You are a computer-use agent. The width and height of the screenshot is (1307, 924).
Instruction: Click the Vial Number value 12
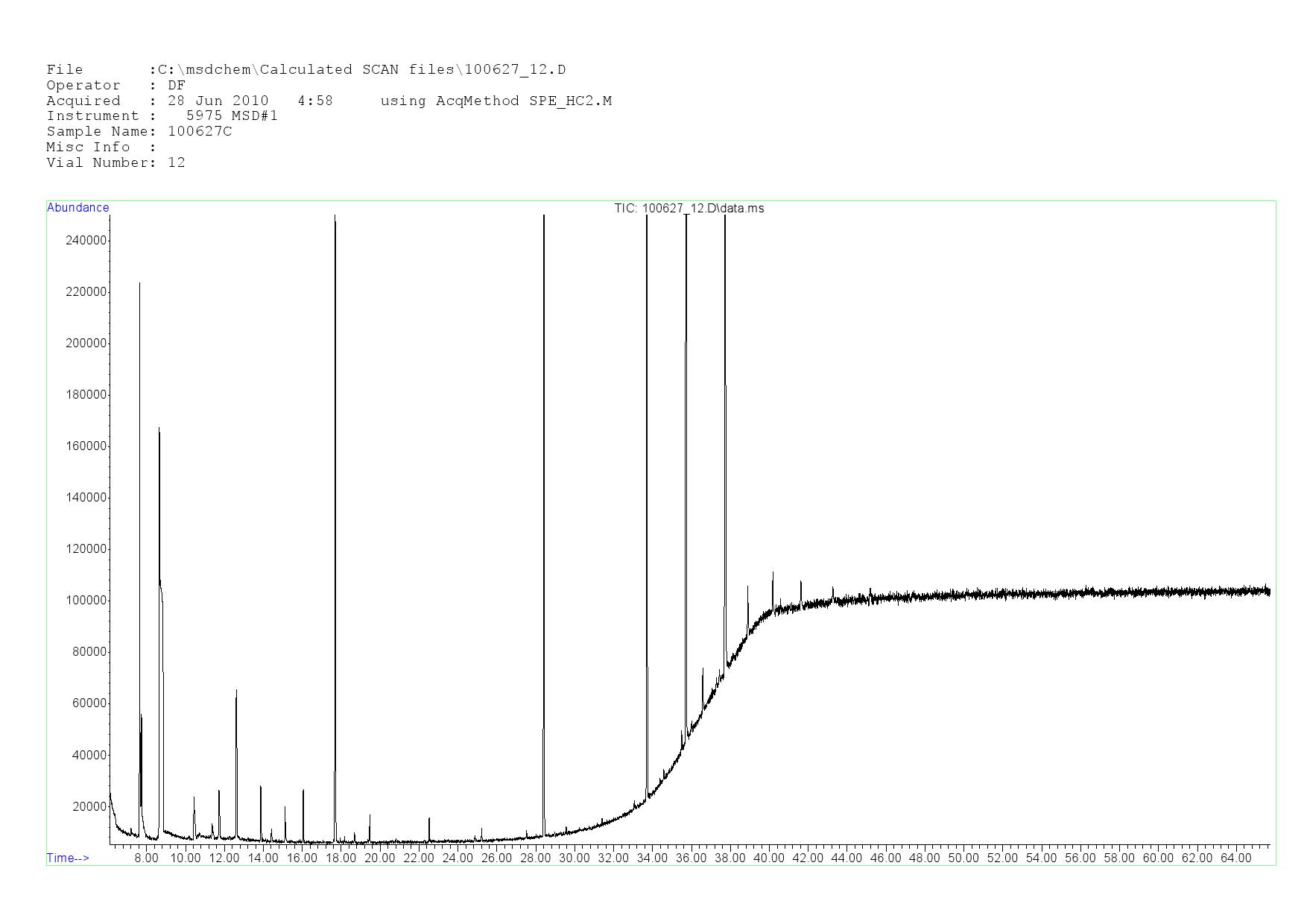coord(177,163)
